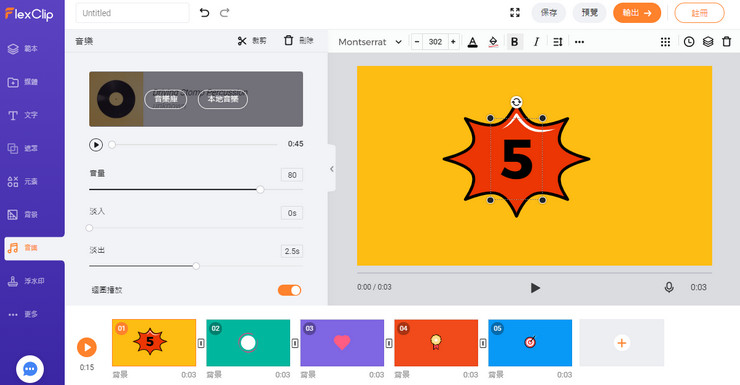Viewport: 740px width, 385px height.
Task: Open the chat support bubble
Action: [30, 369]
